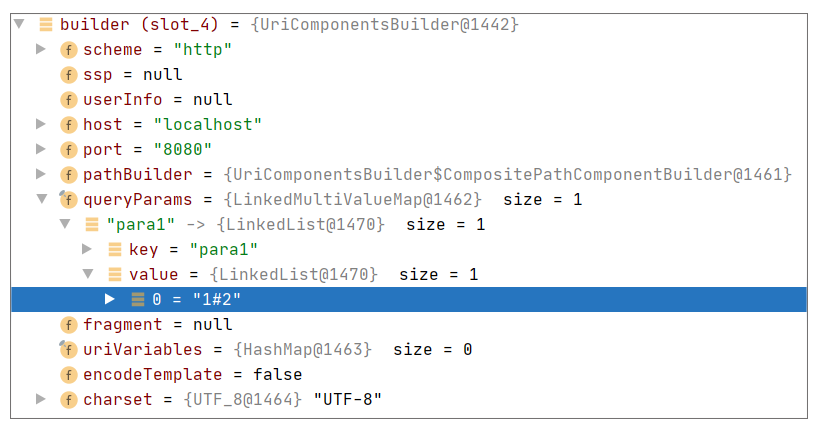The width and height of the screenshot is (818, 428).
Task: Click the field icon next to port
Action: point(69,149)
